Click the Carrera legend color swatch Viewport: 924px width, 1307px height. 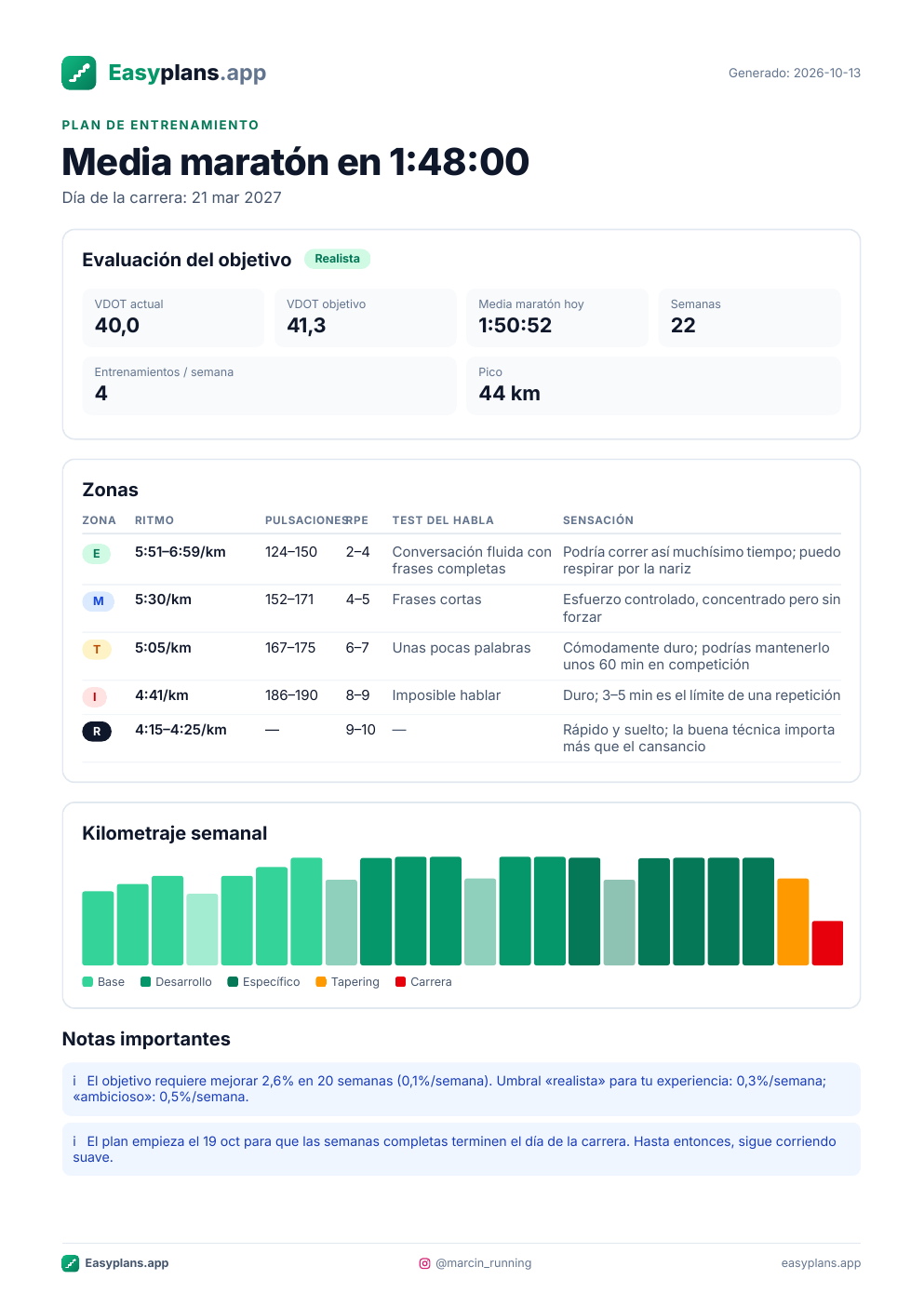(400, 981)
